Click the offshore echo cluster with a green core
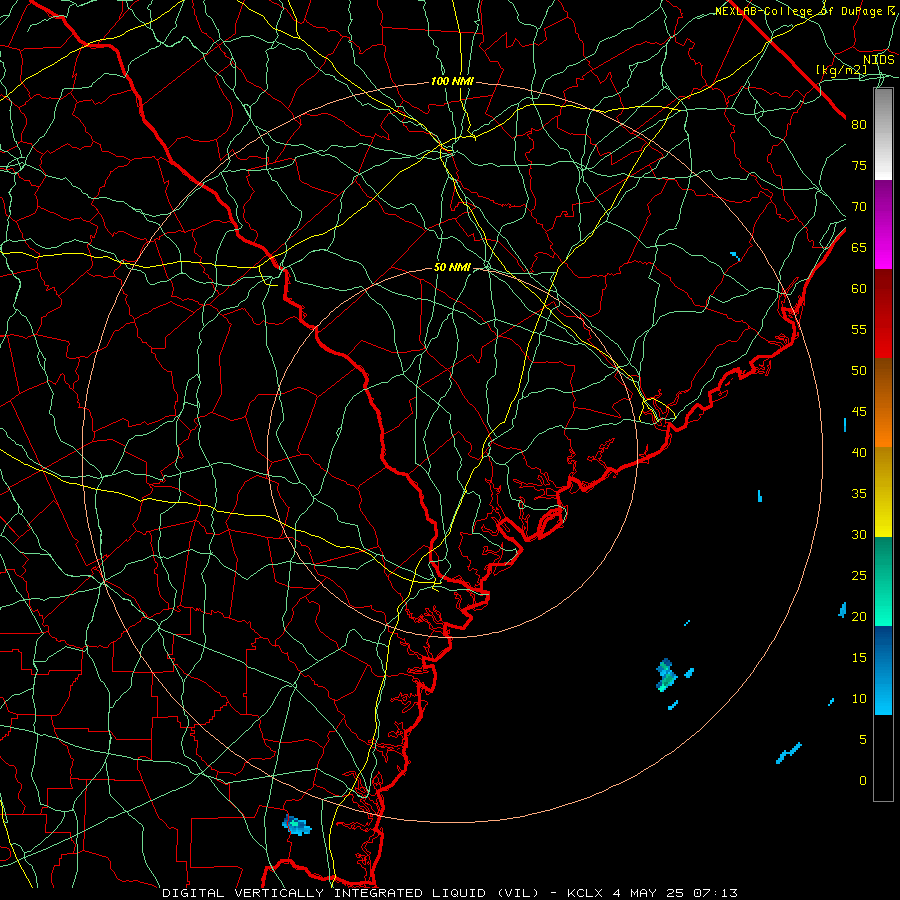Image resolution: width=900 pixels, height=900 pixels. click(666, 675)
